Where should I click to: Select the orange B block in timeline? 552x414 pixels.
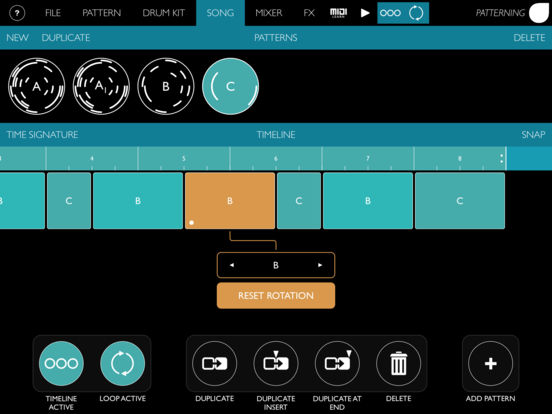click(230, 201)
